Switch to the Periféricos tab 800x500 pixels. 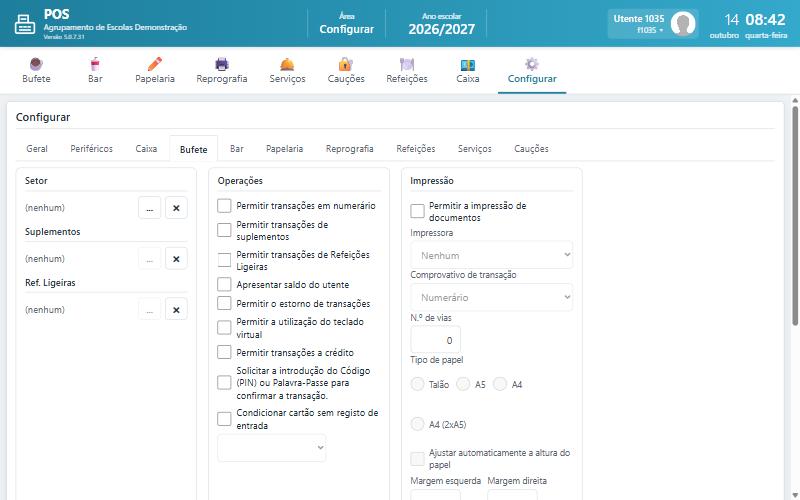click(91, 148)
